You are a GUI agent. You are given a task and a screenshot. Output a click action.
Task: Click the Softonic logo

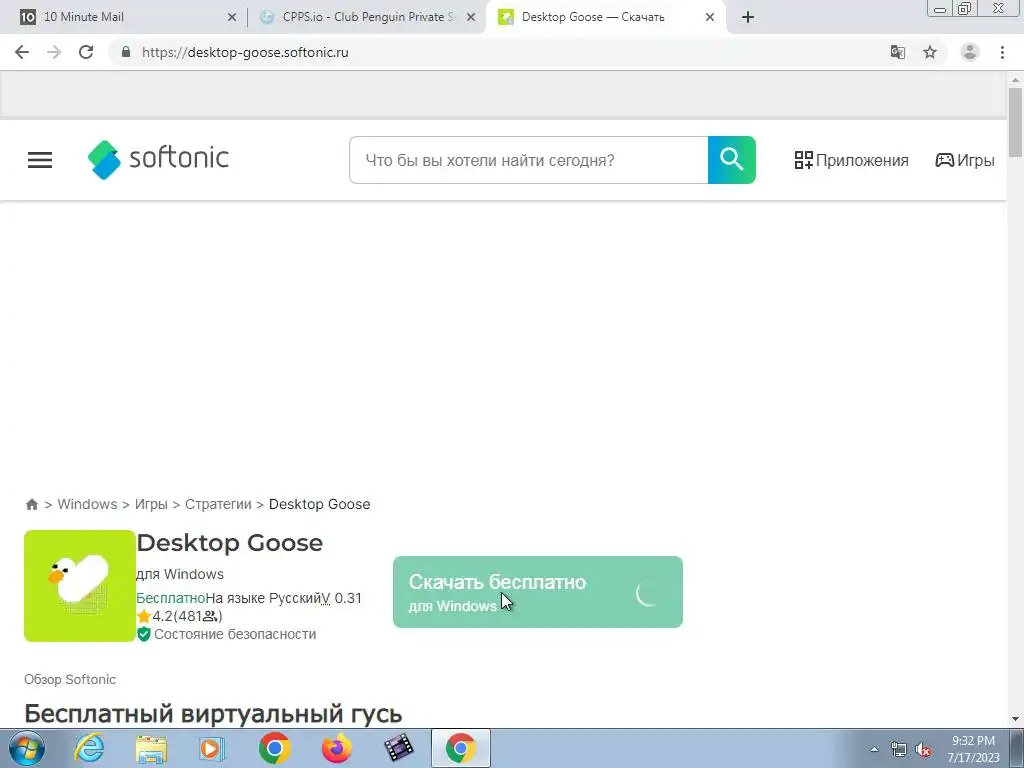[158, 159]
